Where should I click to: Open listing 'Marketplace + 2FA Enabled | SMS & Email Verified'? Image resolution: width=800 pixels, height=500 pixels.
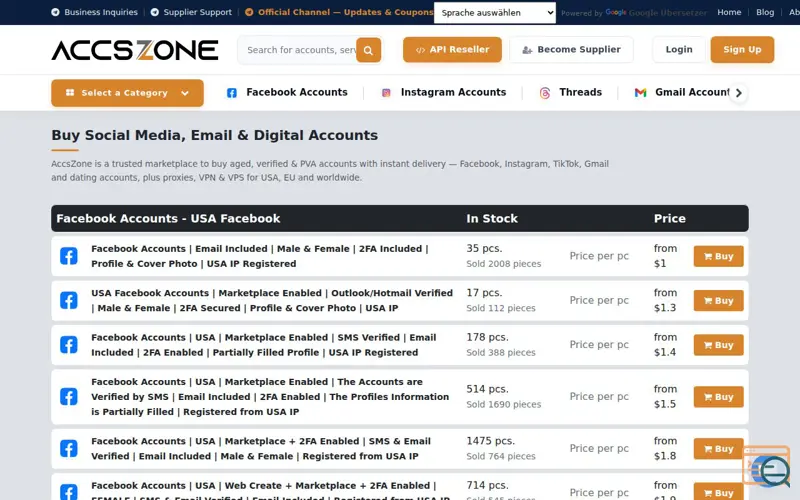(x=261, y=448)
